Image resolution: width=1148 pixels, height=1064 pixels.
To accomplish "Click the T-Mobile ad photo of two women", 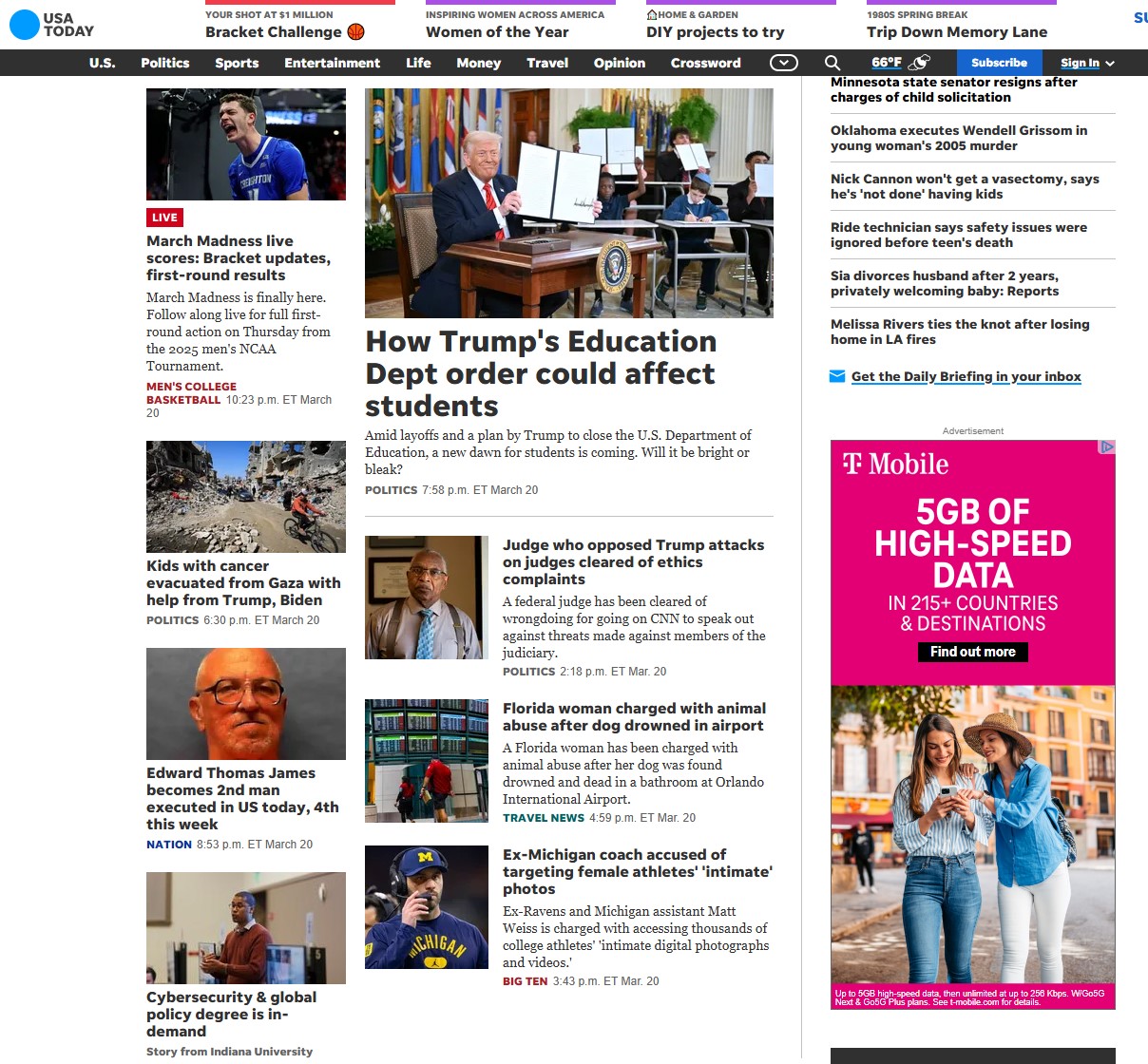I will 973,836.
